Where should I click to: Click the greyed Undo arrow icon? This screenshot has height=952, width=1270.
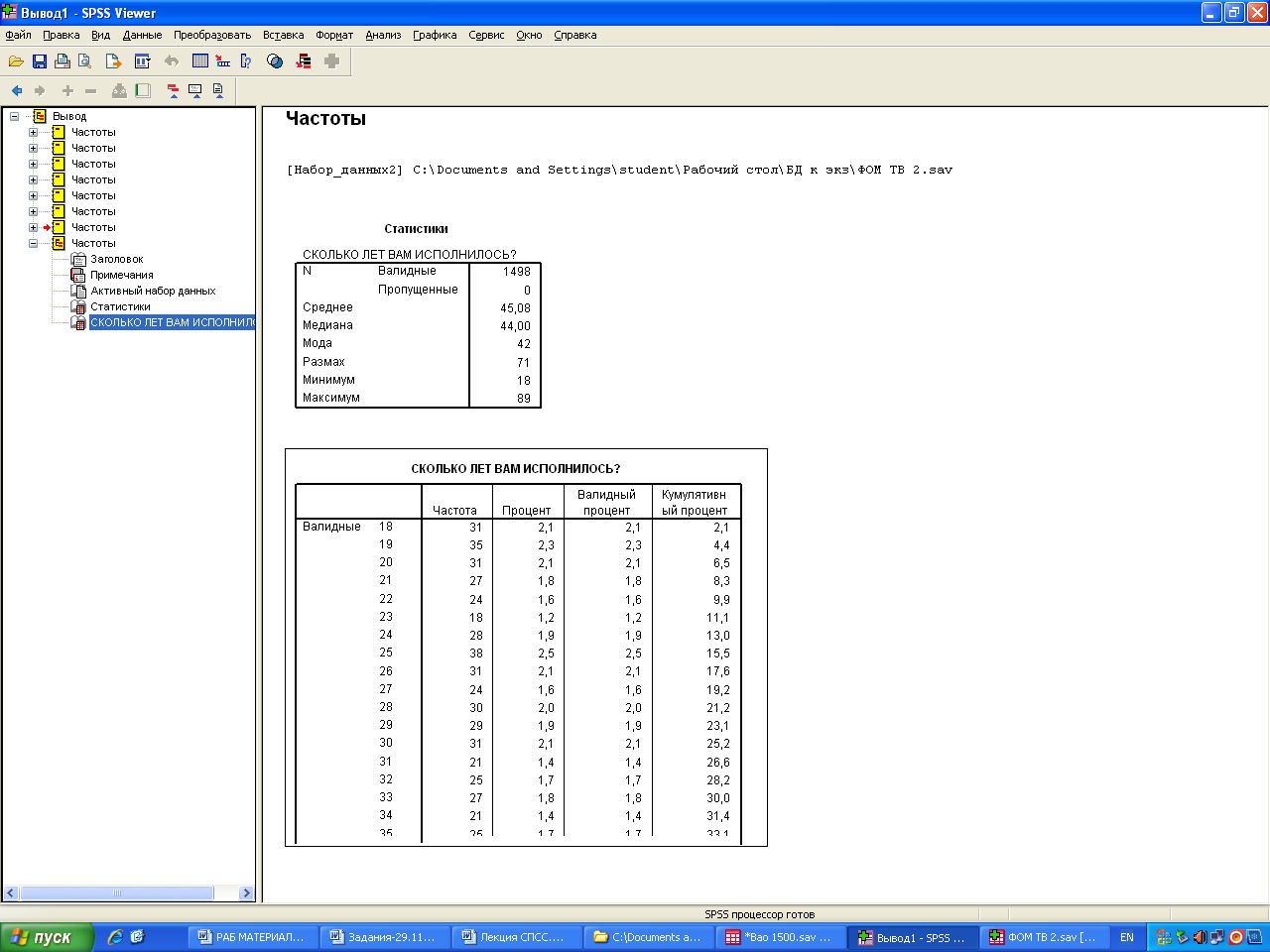(x=172, y=61)
